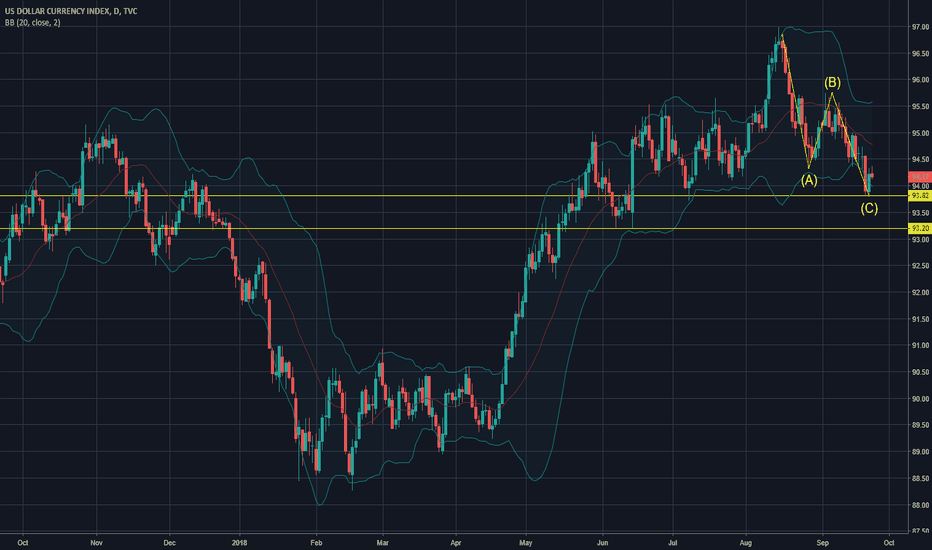The image size is (932, 550).
Task: Click the Nov date axis label
Action: 96,543
